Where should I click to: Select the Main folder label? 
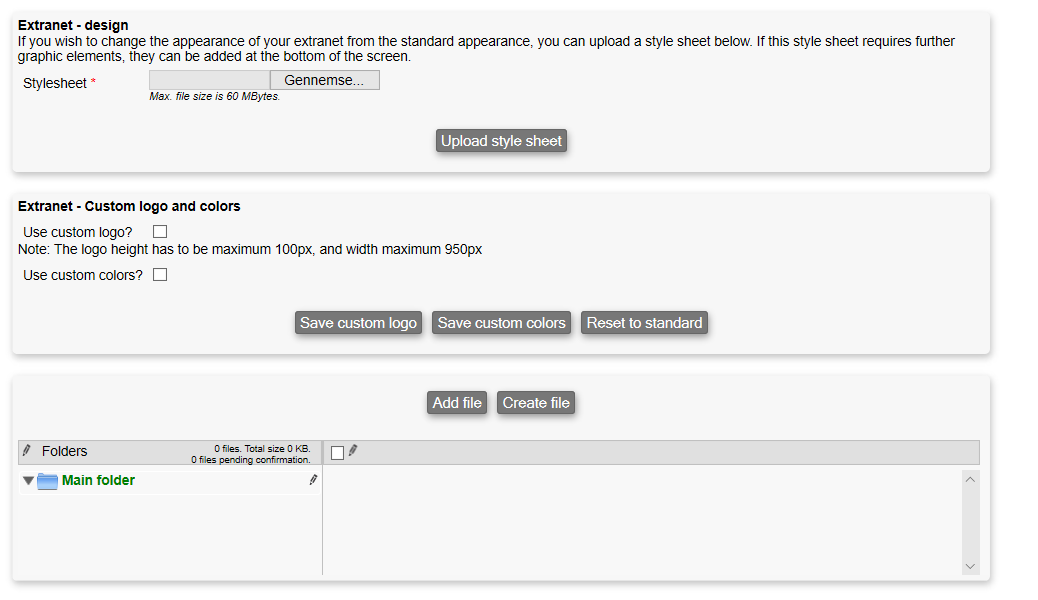98,481
